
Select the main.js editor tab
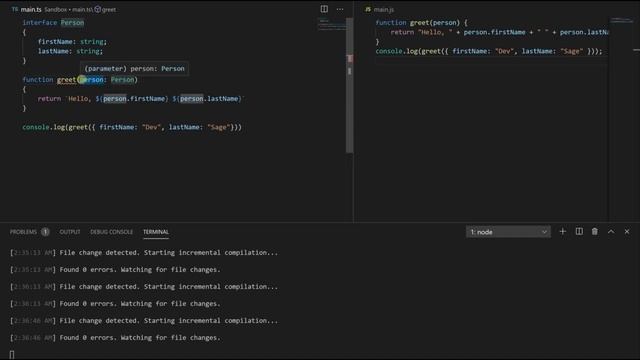tap(384, 9)
